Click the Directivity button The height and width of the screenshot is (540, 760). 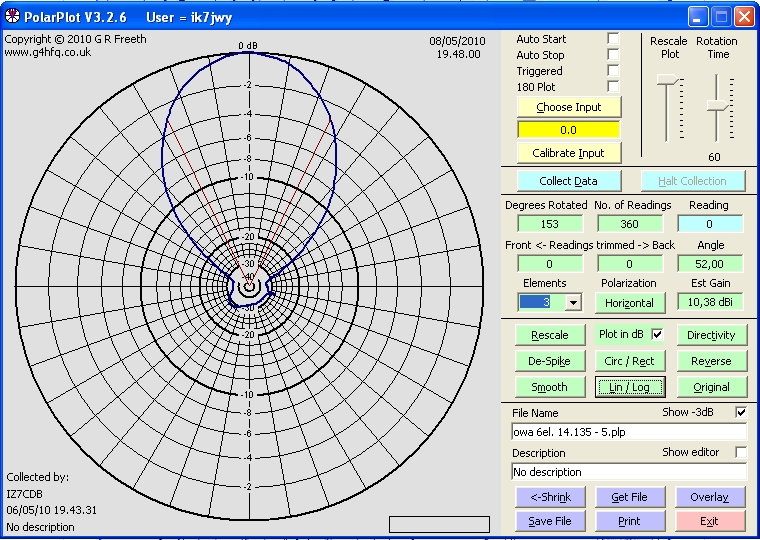tap(711, 335)
